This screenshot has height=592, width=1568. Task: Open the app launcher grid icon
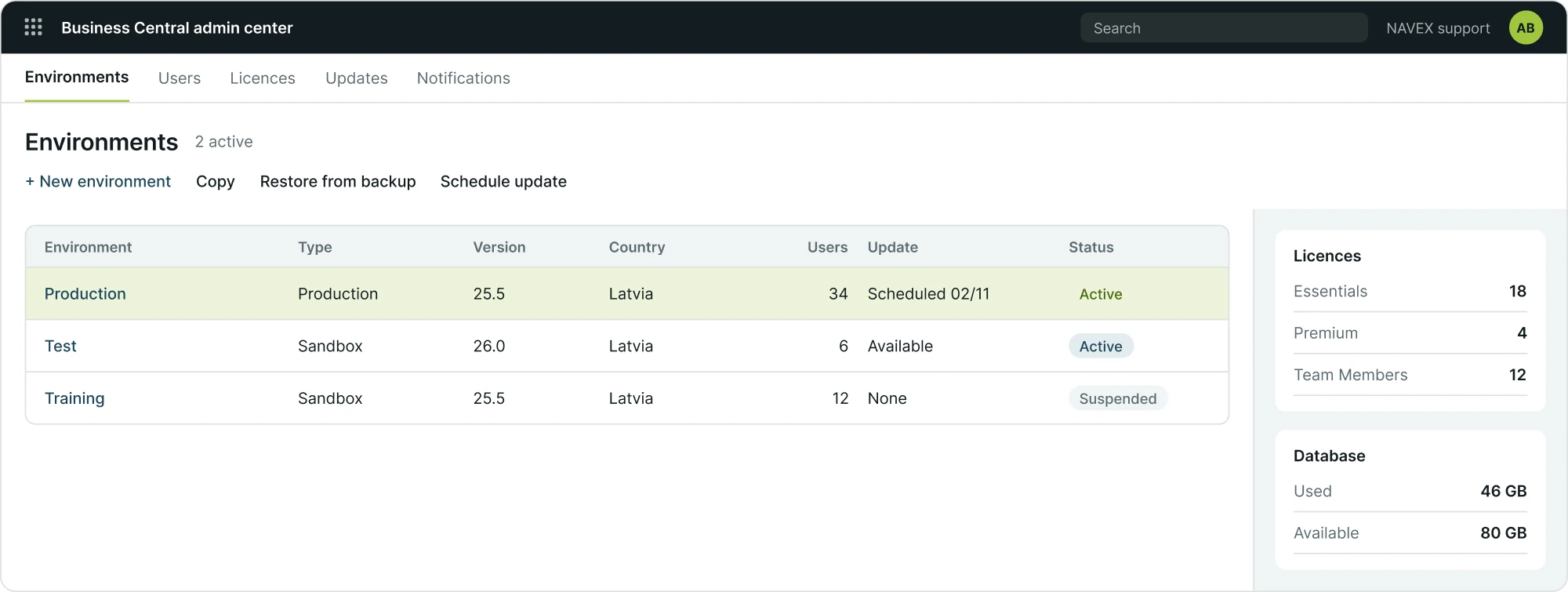(x=33, y=27)
